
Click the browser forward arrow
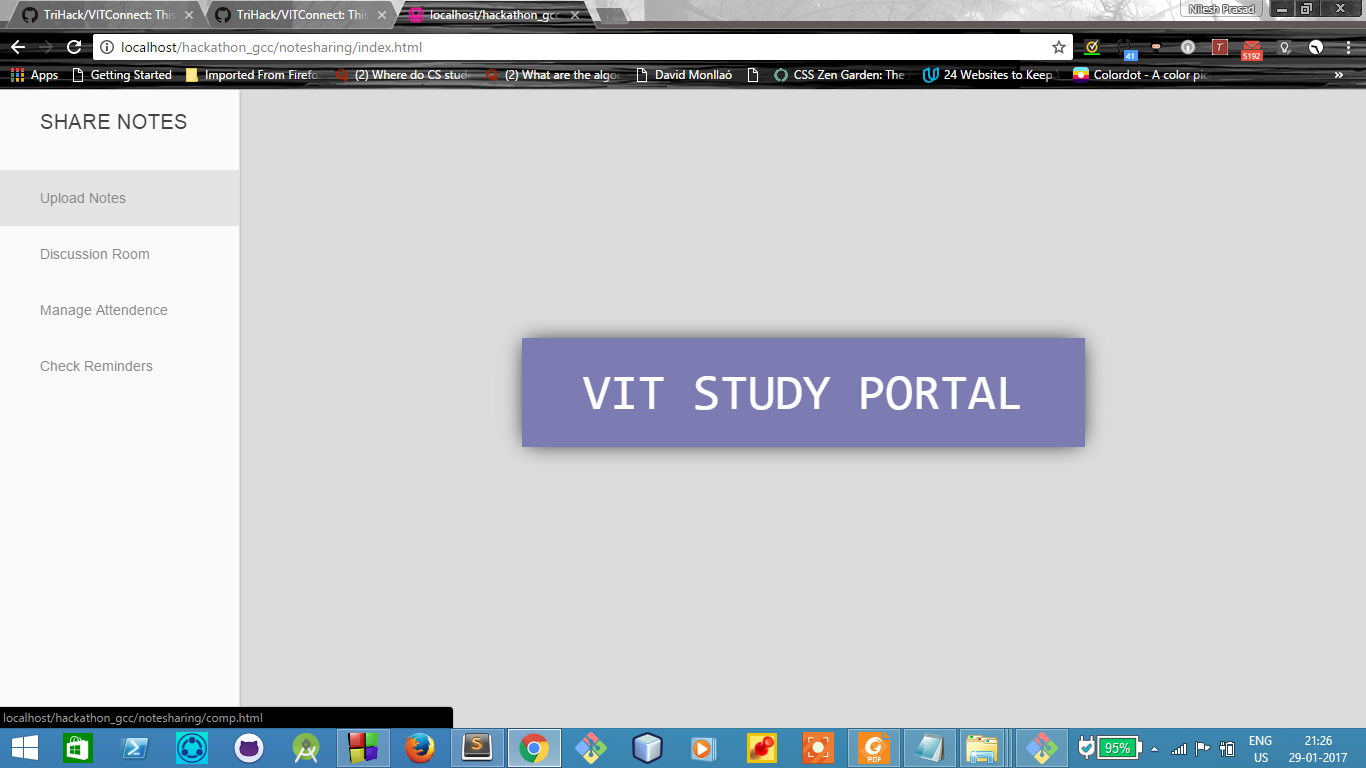[46, 47]
